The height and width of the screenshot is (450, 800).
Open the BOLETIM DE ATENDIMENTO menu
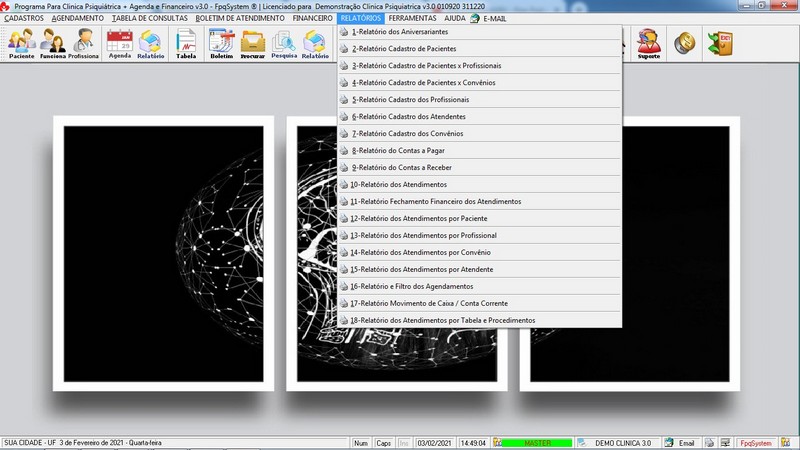pyautogui.click(x=240, y=18)
